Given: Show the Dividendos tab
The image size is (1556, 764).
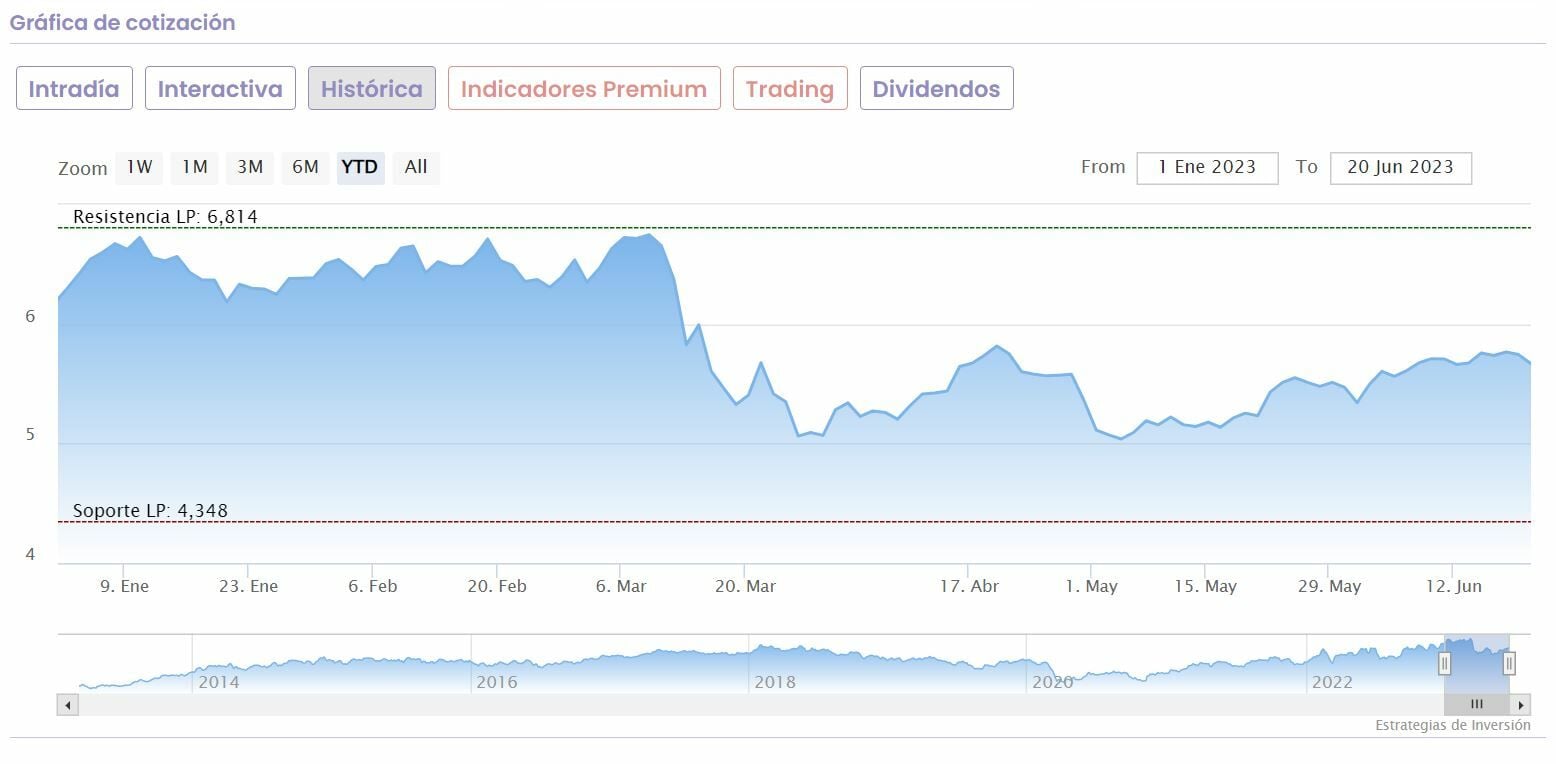Looking at the screenshot, I should [936, 89].
